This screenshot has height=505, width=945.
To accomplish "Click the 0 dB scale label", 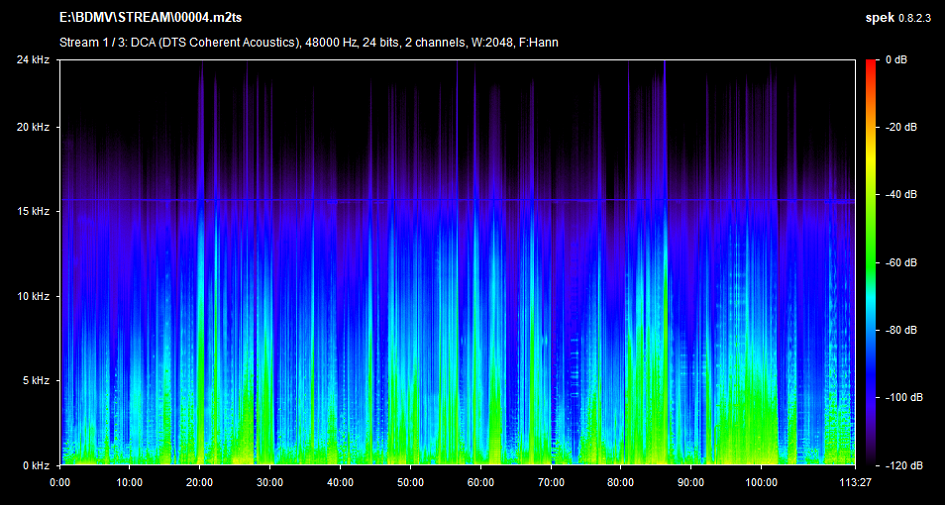I will [x=897, y=60].
